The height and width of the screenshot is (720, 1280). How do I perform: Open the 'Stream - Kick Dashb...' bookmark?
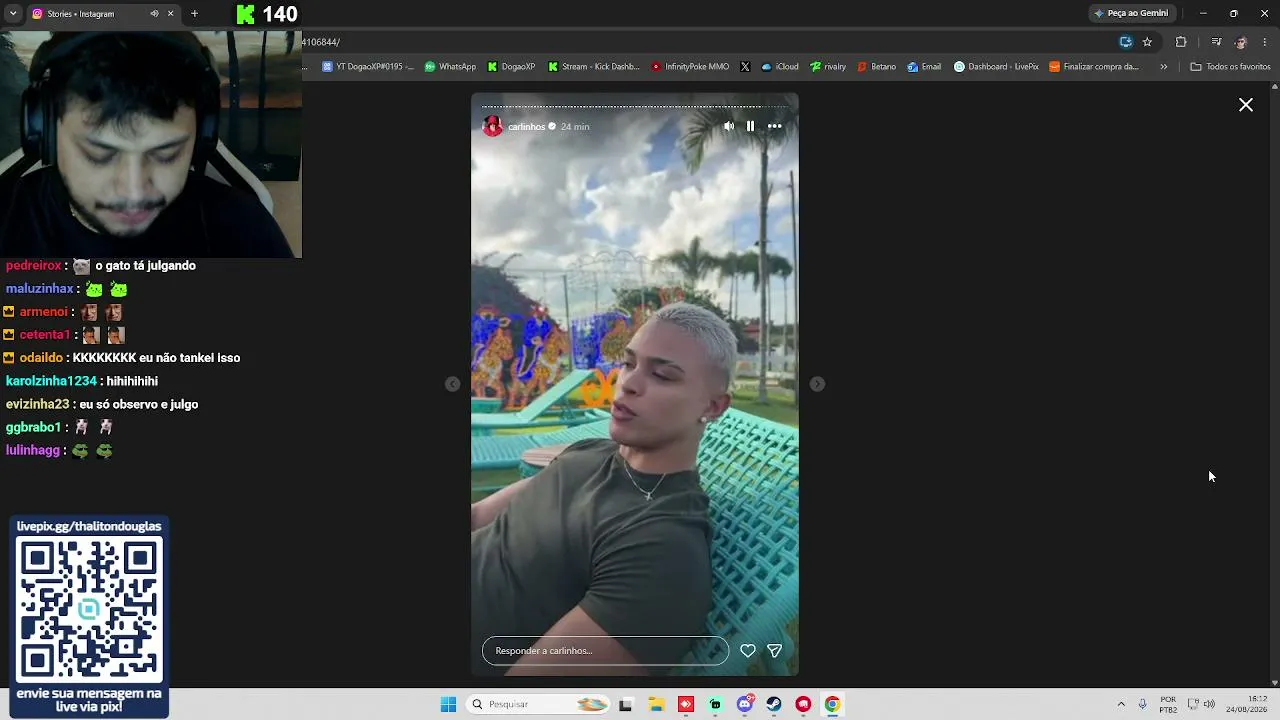click(593, 67)
